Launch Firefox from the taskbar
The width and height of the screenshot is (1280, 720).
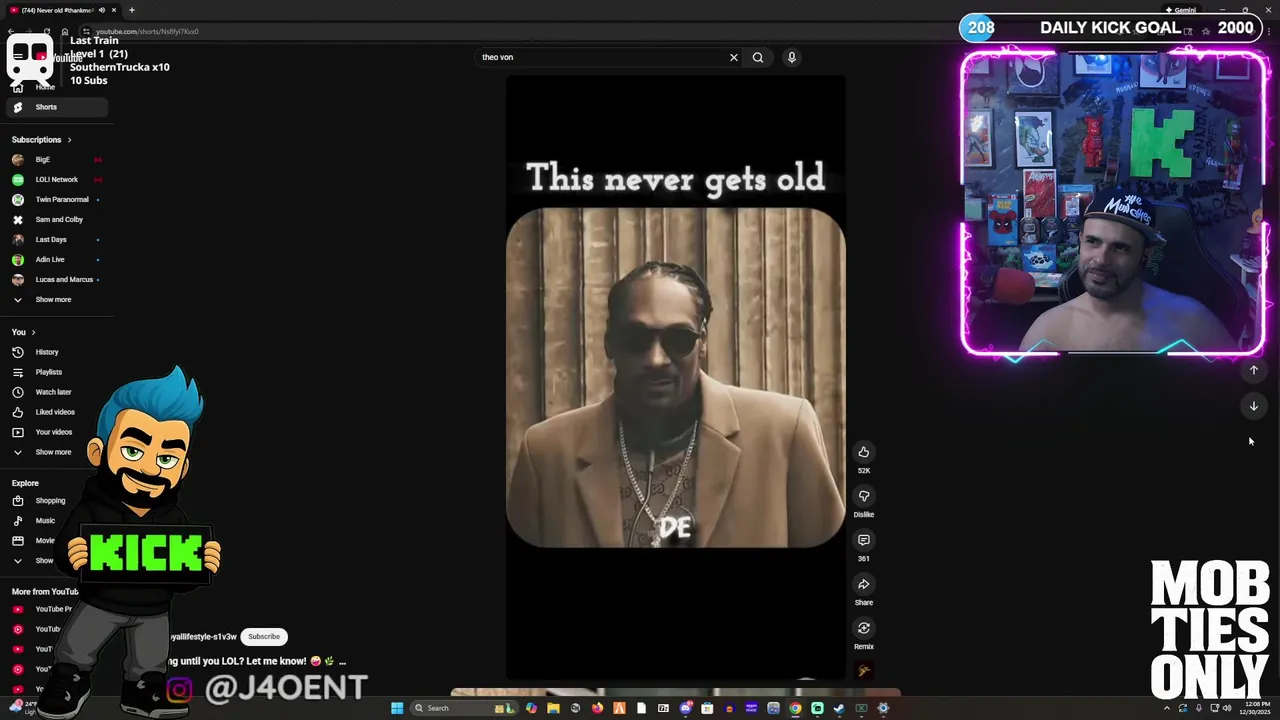(x=597, y=708)
